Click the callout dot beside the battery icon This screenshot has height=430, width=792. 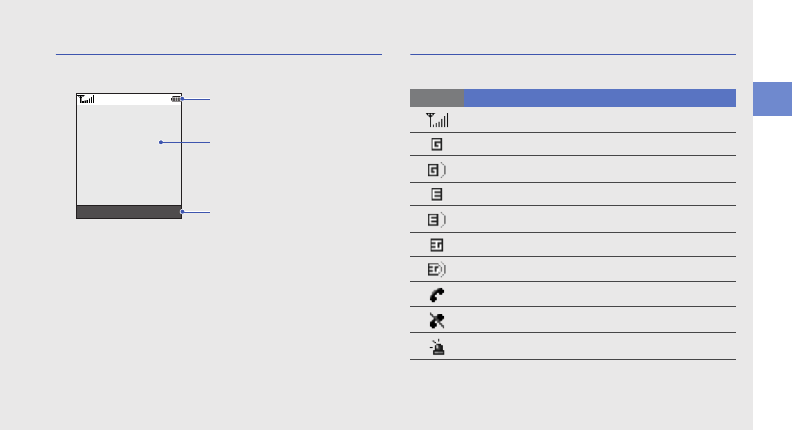(x=184, y=99)
